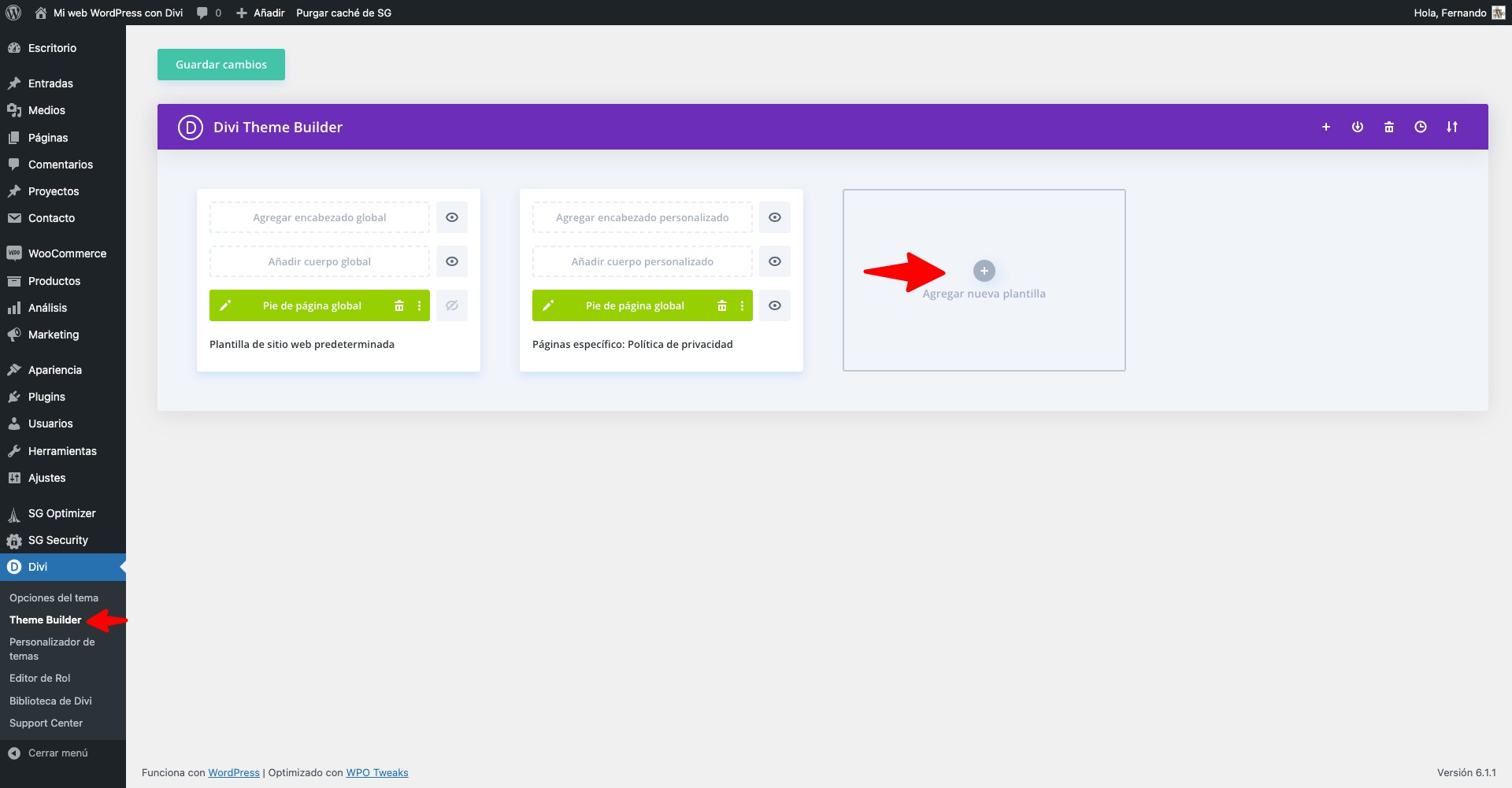Screen dimensions: 1512x788
Task: Open Usuarios menu item
Action: click(63, 424)
